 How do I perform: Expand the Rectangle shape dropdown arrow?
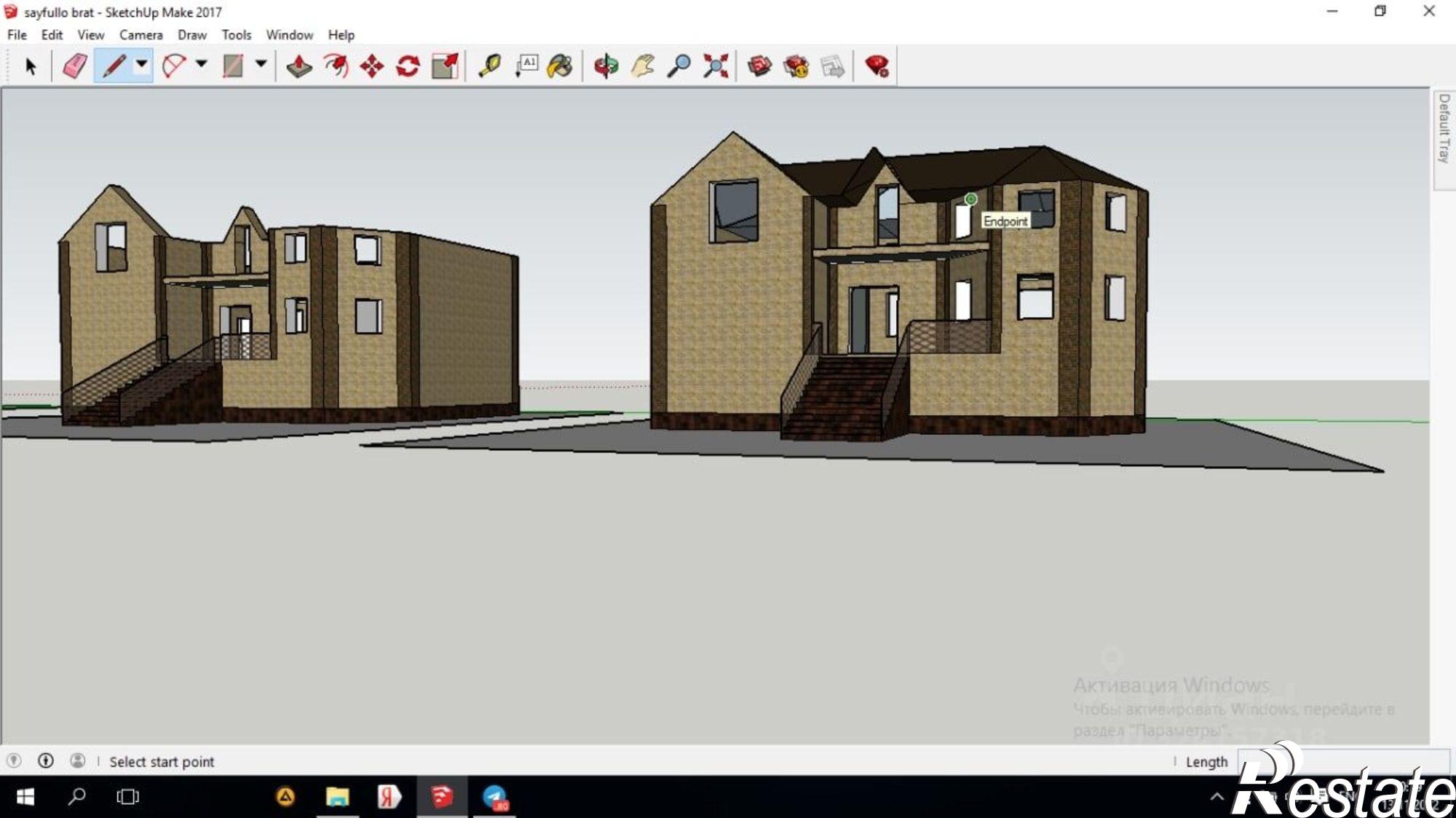click(261, 64)
